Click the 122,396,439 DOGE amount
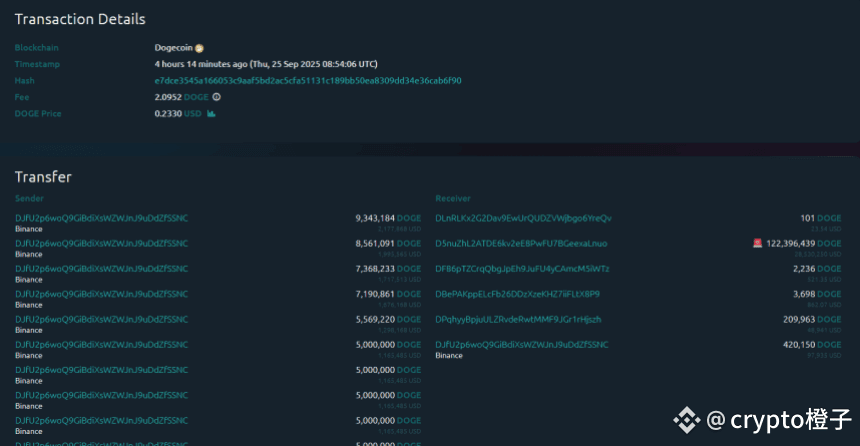 791,243
